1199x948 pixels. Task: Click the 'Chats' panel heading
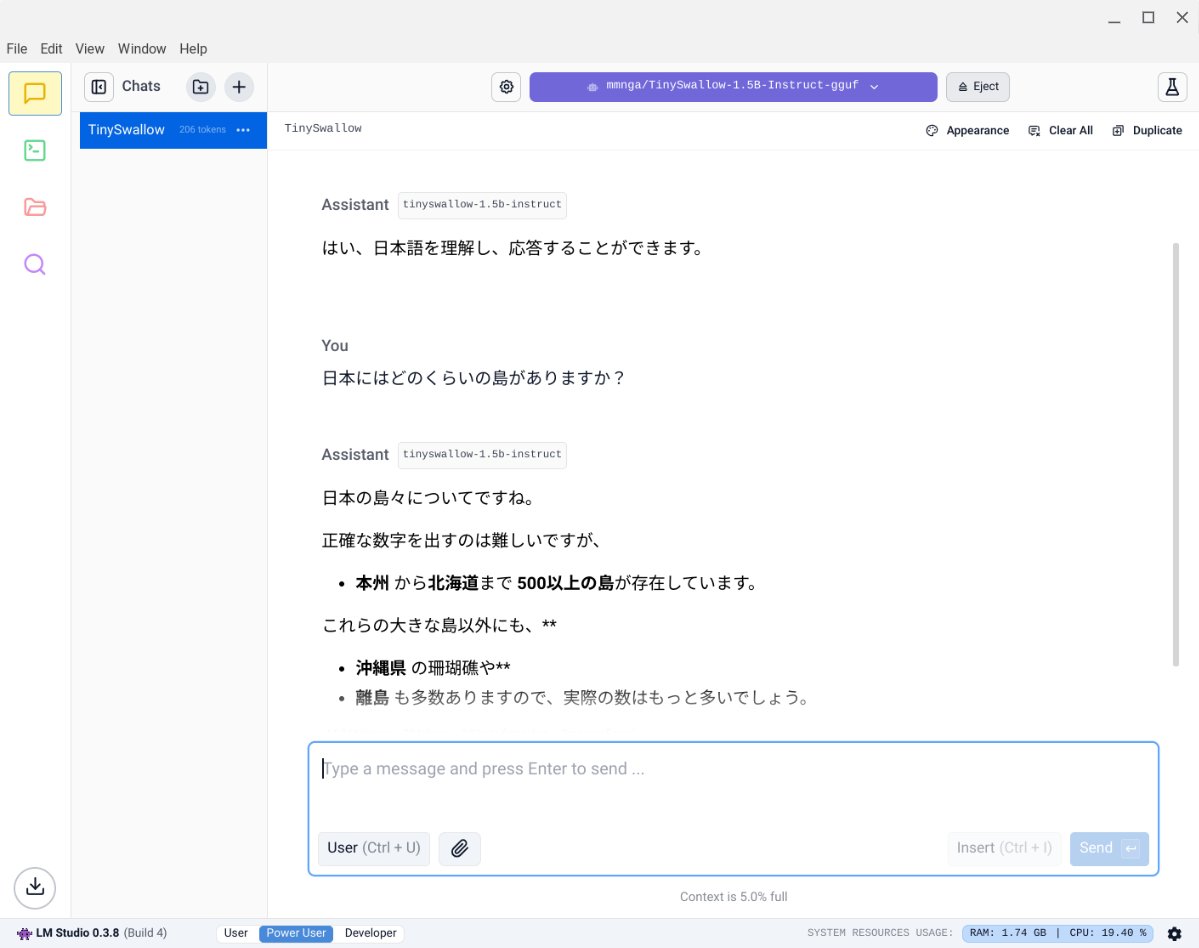tap(141, 86)
